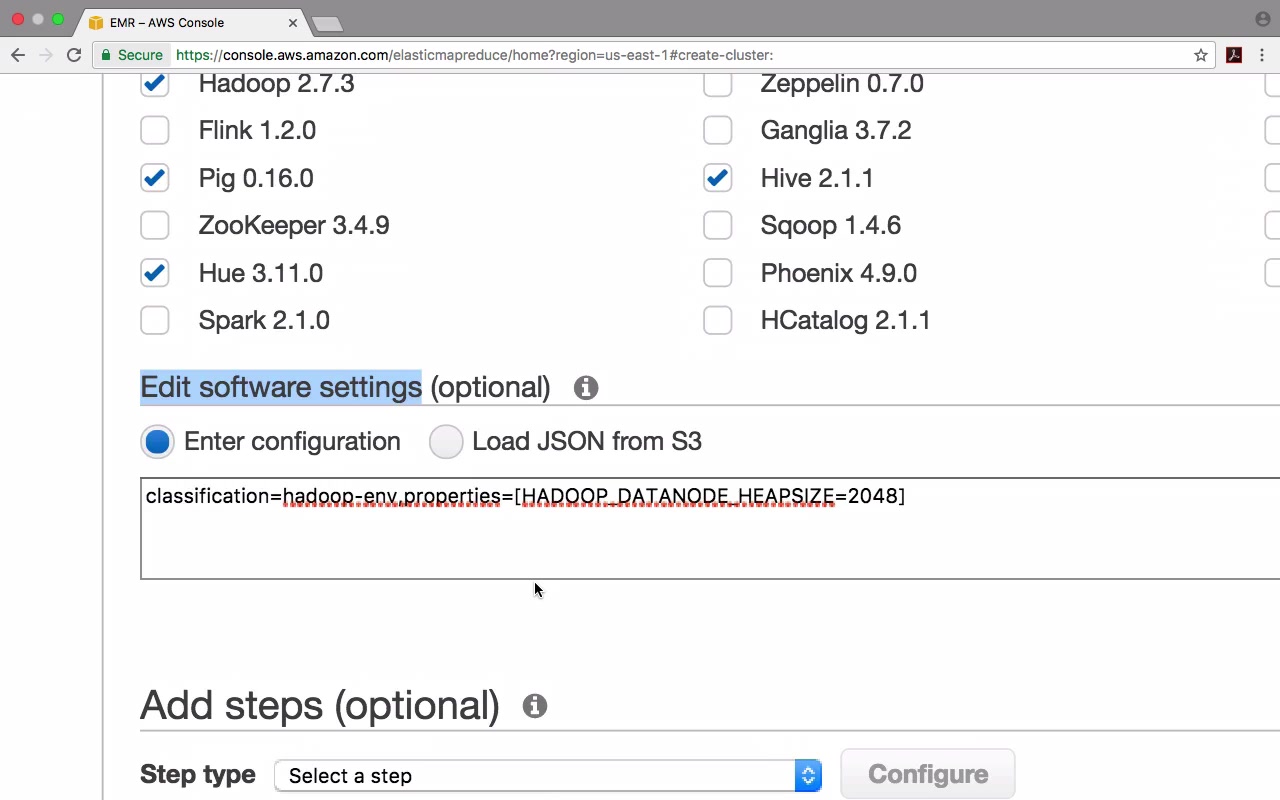Open the Adobe PDF extension icon
Viewport: 1280px width, 800px height.
pyautogui.click(x=1234, y=55)
